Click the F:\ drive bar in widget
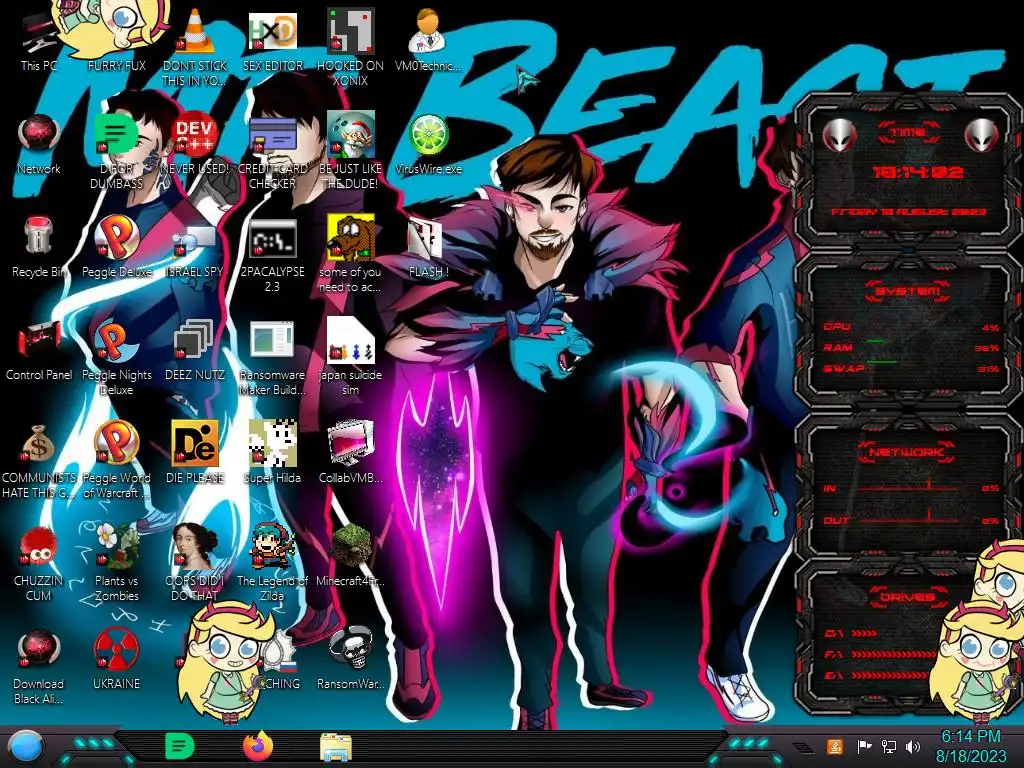The width and height of the screenshot is (1024, 768). pyautogui.click(x=878, y=654)
